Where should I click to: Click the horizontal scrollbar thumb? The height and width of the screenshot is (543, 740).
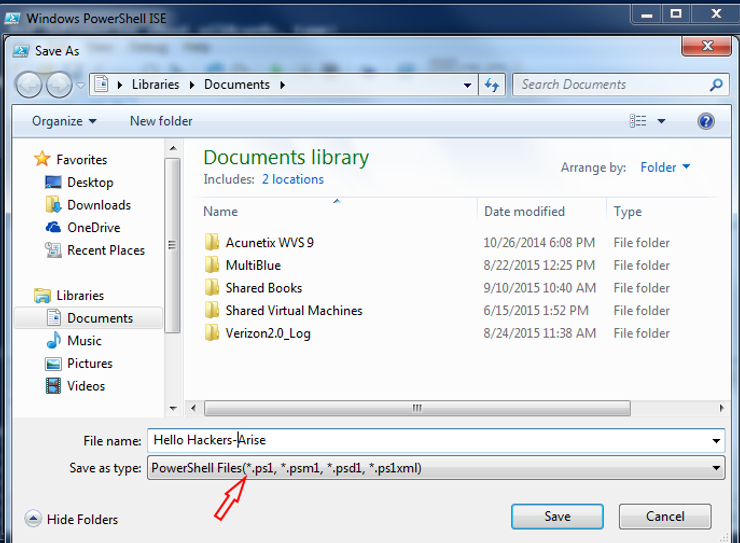click(417, 408)
